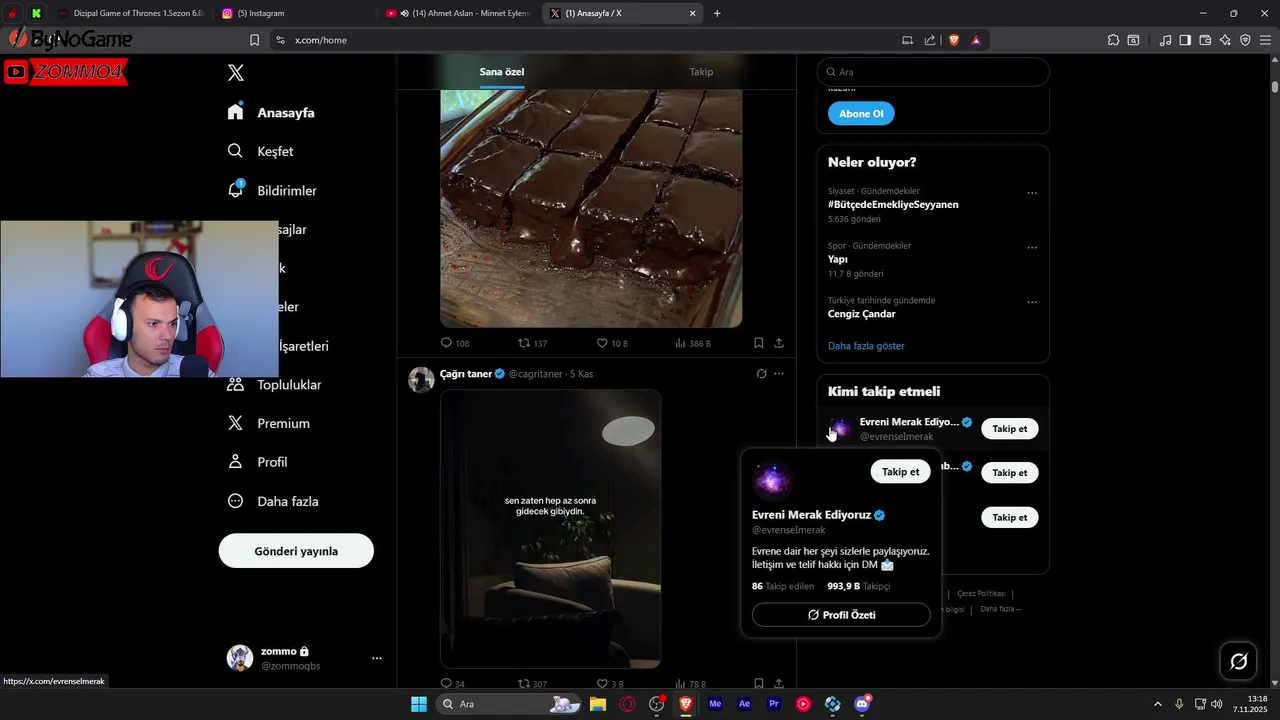
Task: Click Takip et in the hover card
Action: coord(900,472)
